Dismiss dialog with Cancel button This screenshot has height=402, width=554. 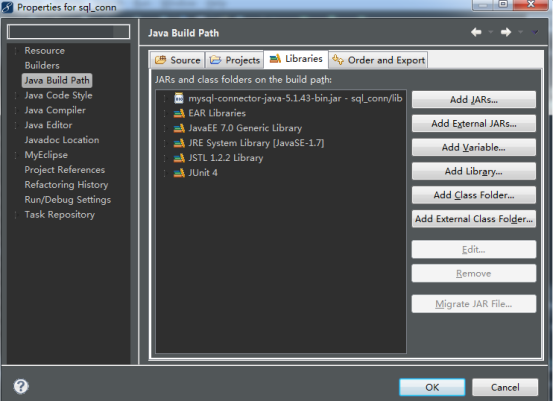[x=505, y=388]
